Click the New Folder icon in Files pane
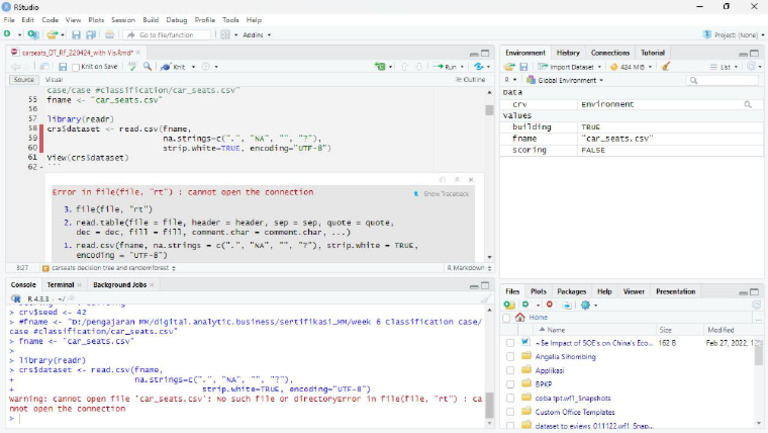 (x=510, y=305)
